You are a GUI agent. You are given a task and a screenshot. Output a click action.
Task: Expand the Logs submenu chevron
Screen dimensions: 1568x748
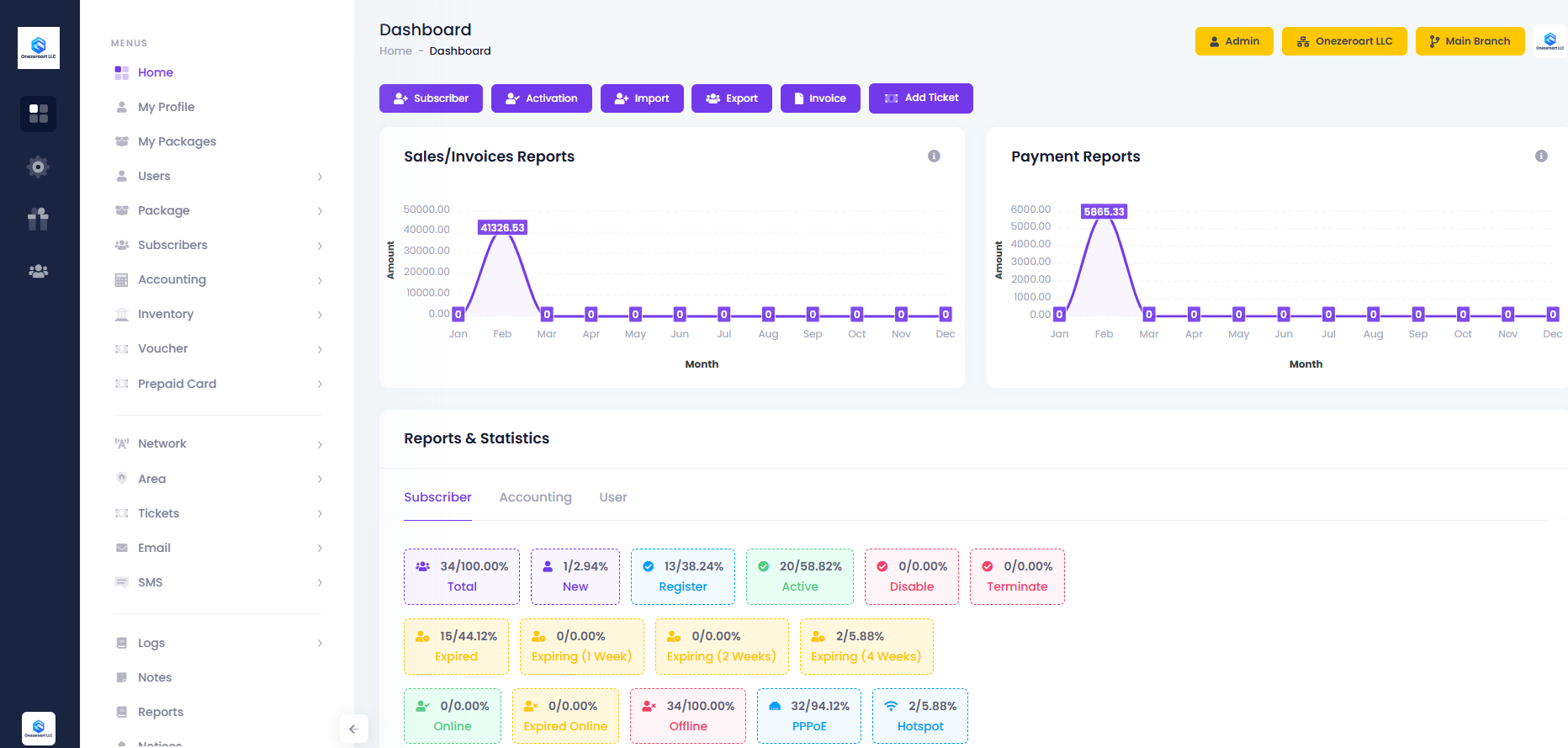320,644
